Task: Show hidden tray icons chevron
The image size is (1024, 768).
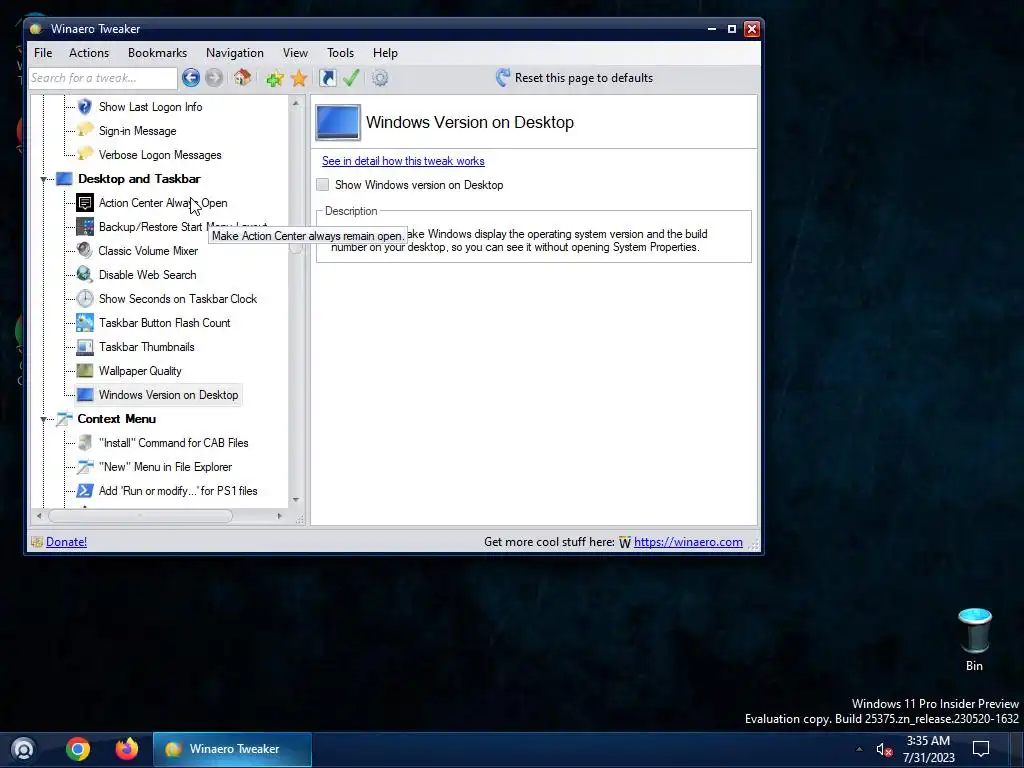Action: click(859, 749)
